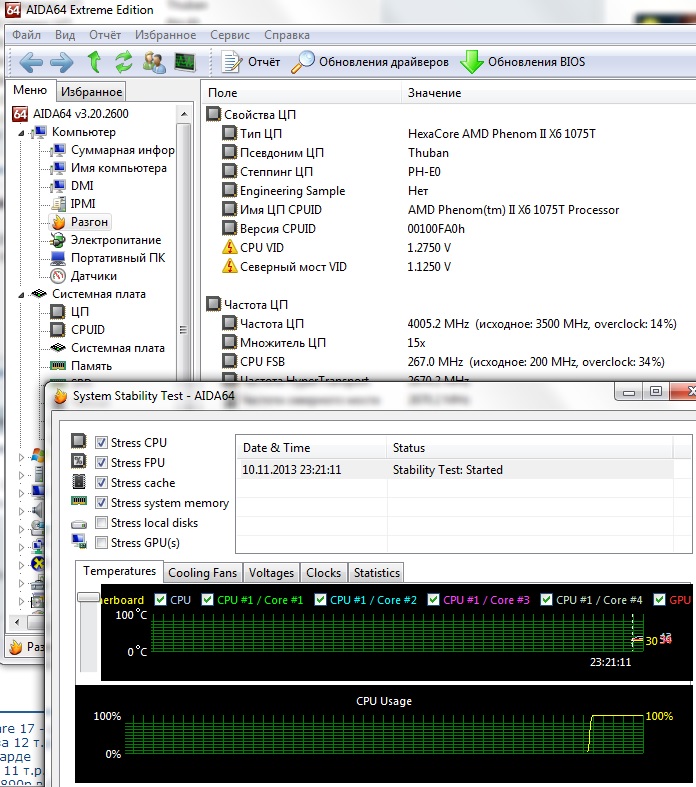Open the Справка menu
Viewport: 696px width, 787px height.
pyautogui.click(x=287, y=35)
